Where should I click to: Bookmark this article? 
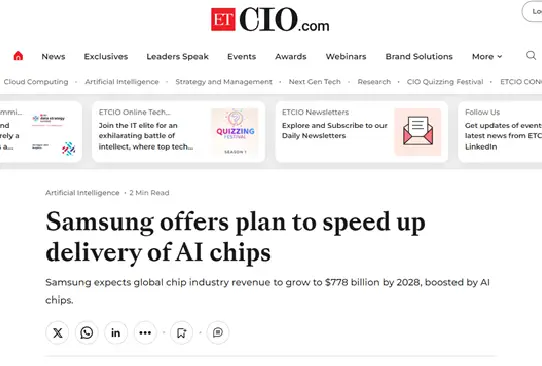(x=181, y=333)
